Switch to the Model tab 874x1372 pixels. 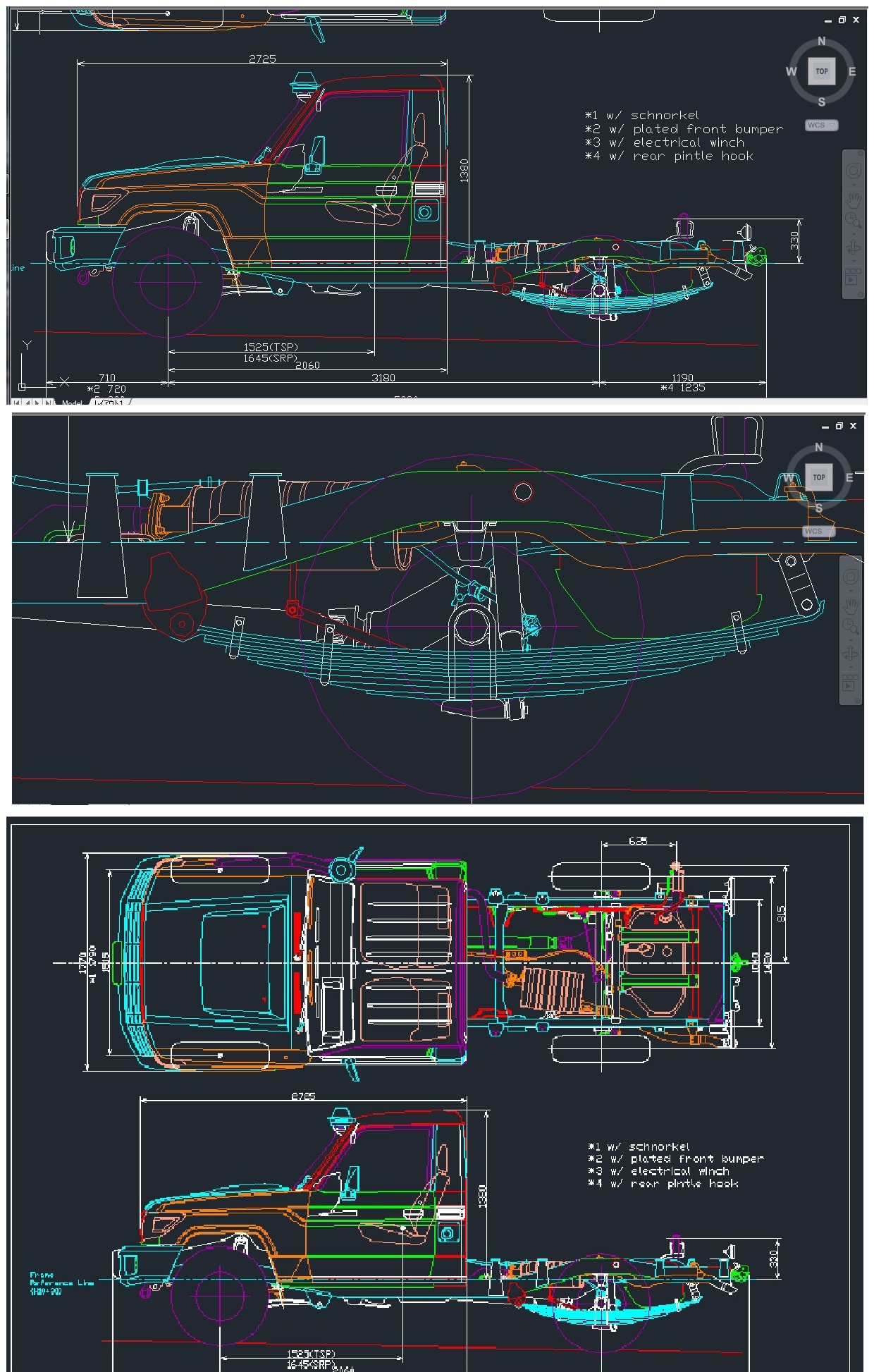click(x=72, y=403)
